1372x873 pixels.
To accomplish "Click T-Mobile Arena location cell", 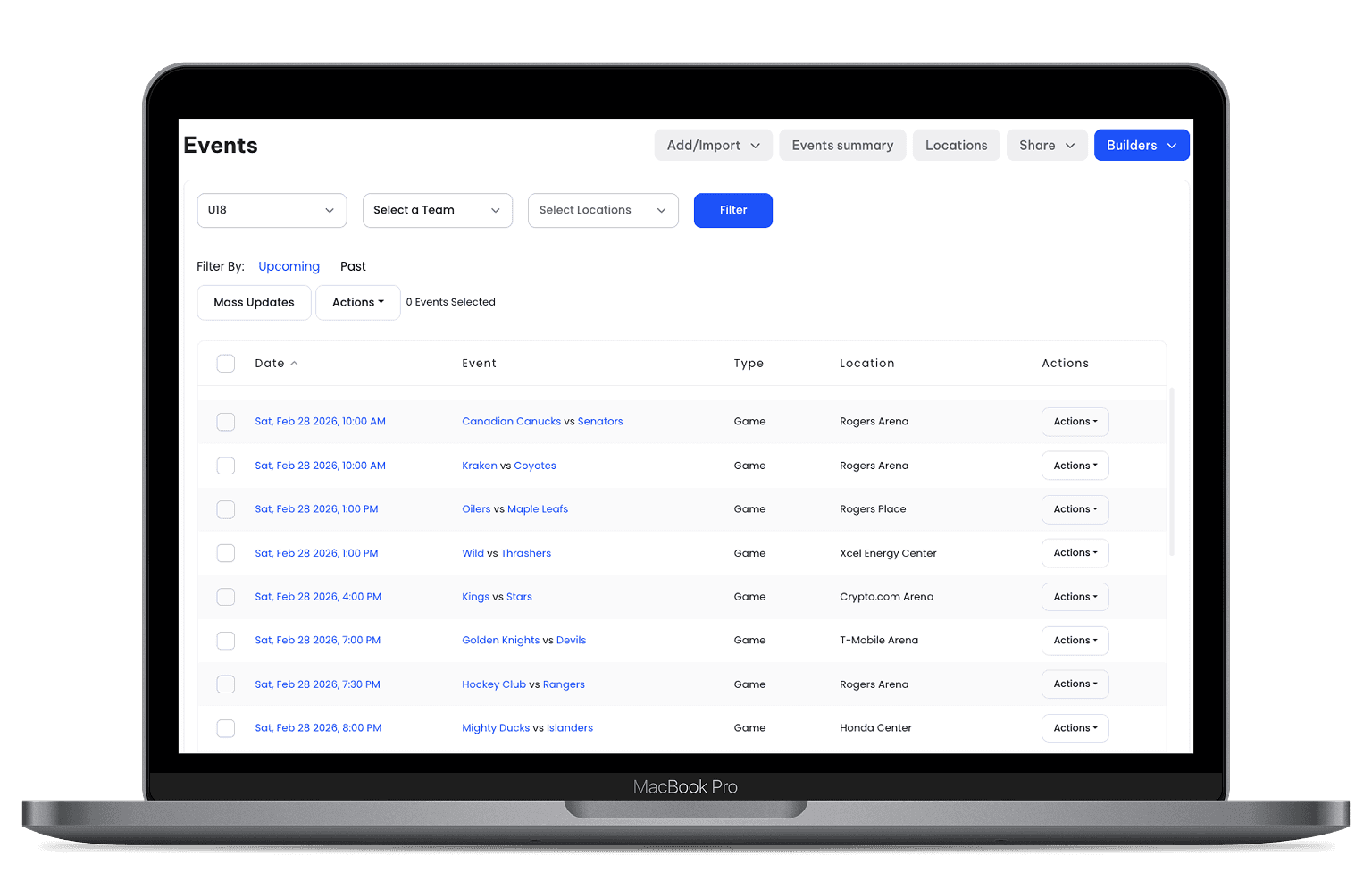I will [x=879, y=641].
